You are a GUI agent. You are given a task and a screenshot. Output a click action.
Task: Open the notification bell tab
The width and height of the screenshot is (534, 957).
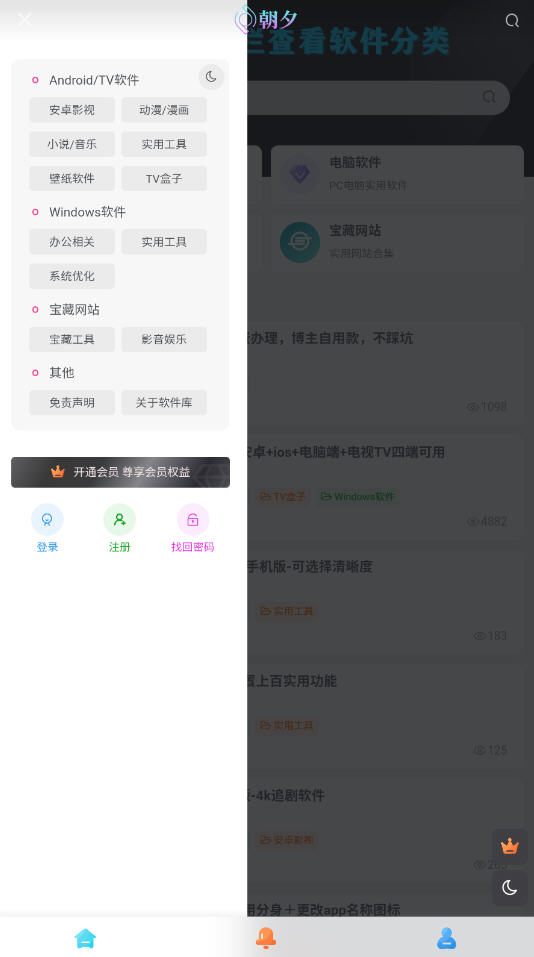pos(265,937)
